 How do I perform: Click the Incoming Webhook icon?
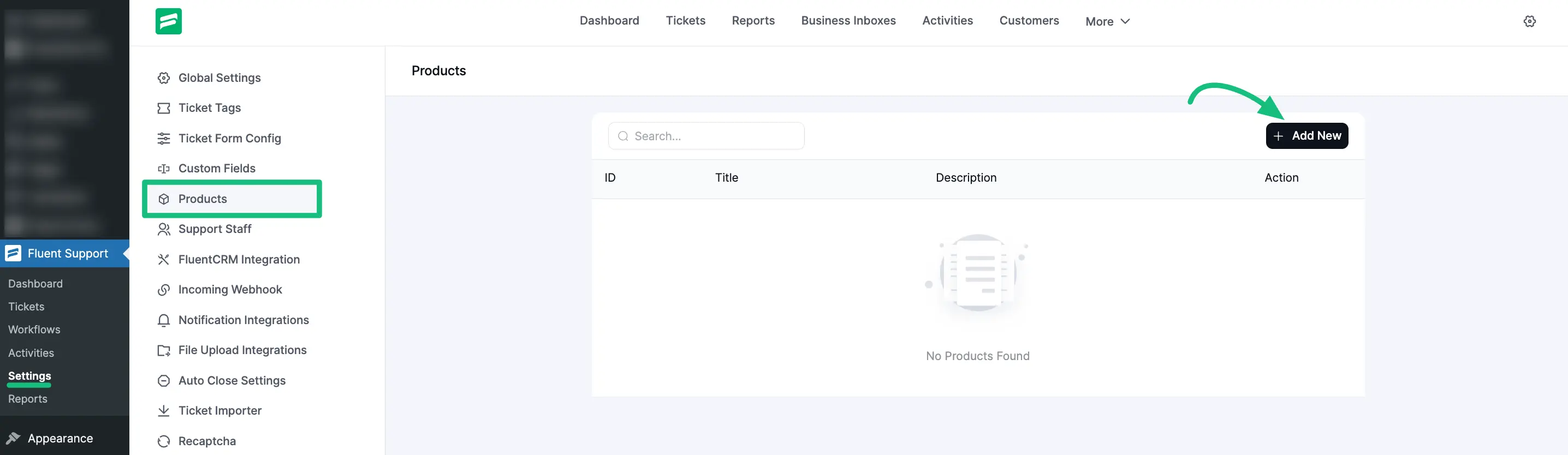(164, 290)
